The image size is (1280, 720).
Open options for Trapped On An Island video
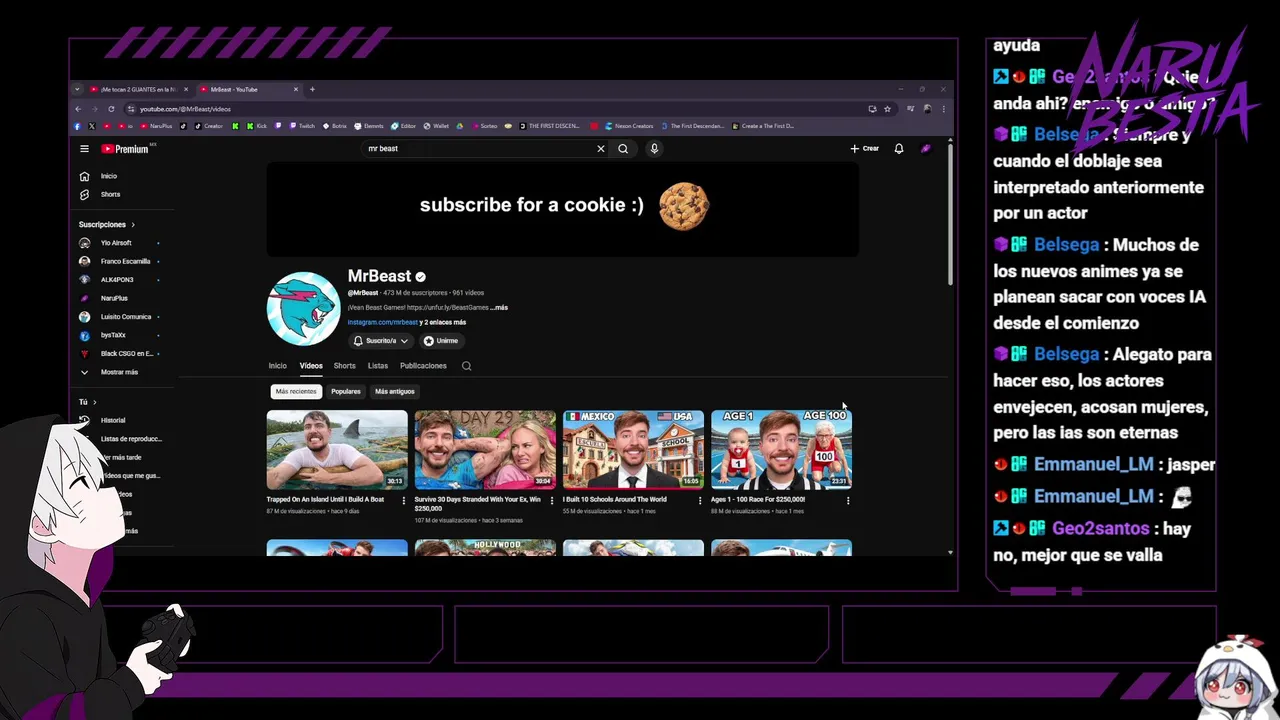pyautogui.click(x=404, y=500)
